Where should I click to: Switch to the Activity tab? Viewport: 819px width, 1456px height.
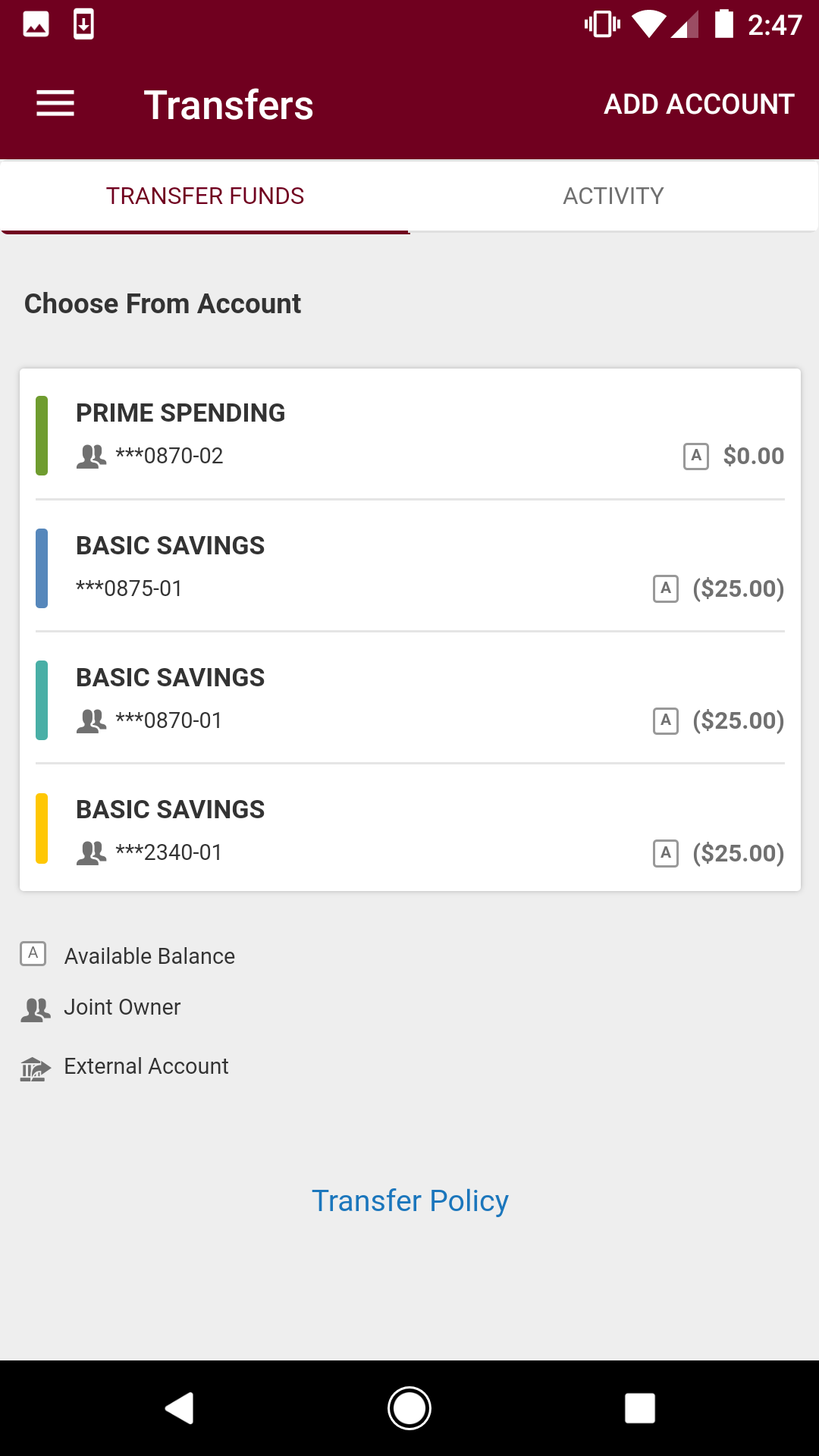[613, 196]
